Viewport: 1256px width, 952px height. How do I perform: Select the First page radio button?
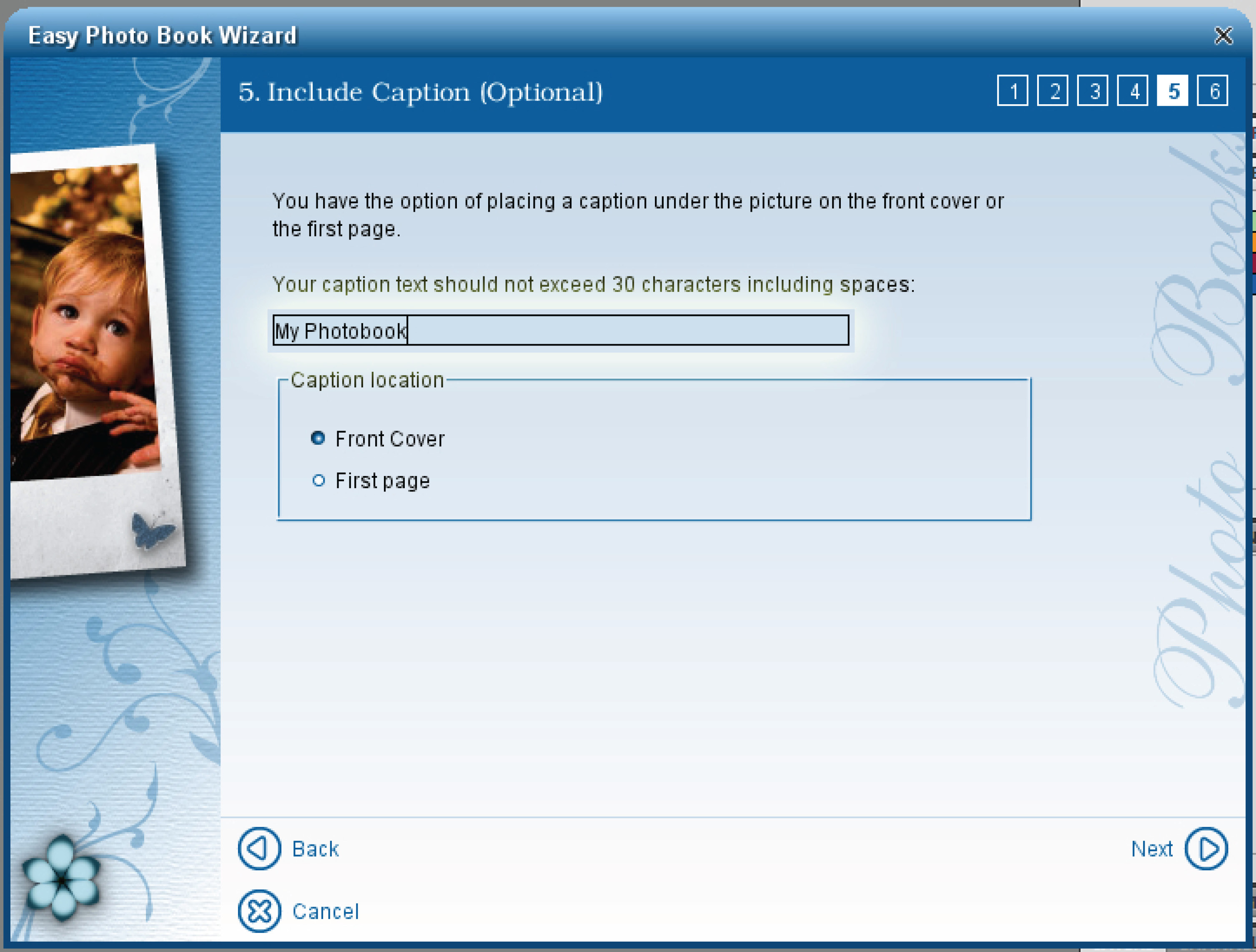[x=318, y=481]
